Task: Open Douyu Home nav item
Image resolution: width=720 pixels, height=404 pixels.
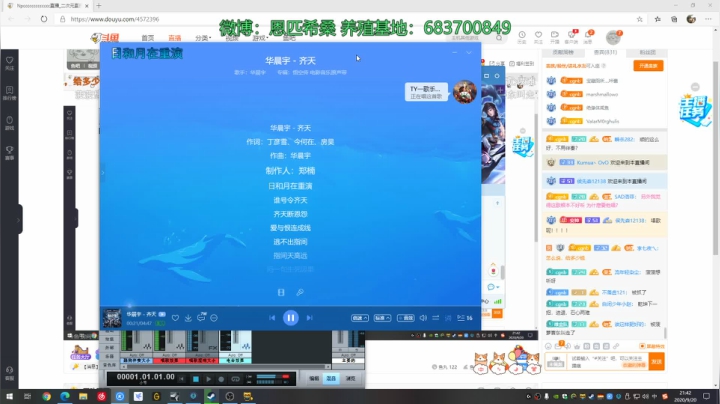Action: click(x=147, y=38)
